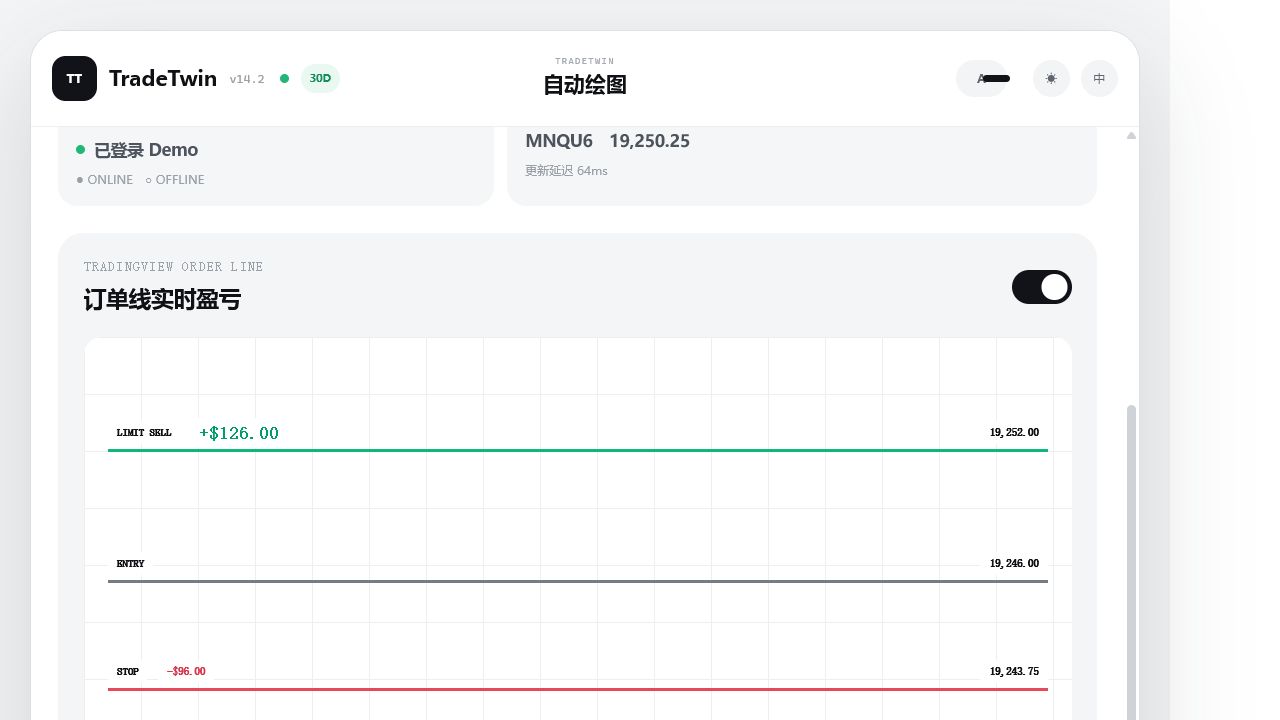Screen dimensions: 1280x720
Task: Click the gray ENTRY order line
Action: [578, 581]
